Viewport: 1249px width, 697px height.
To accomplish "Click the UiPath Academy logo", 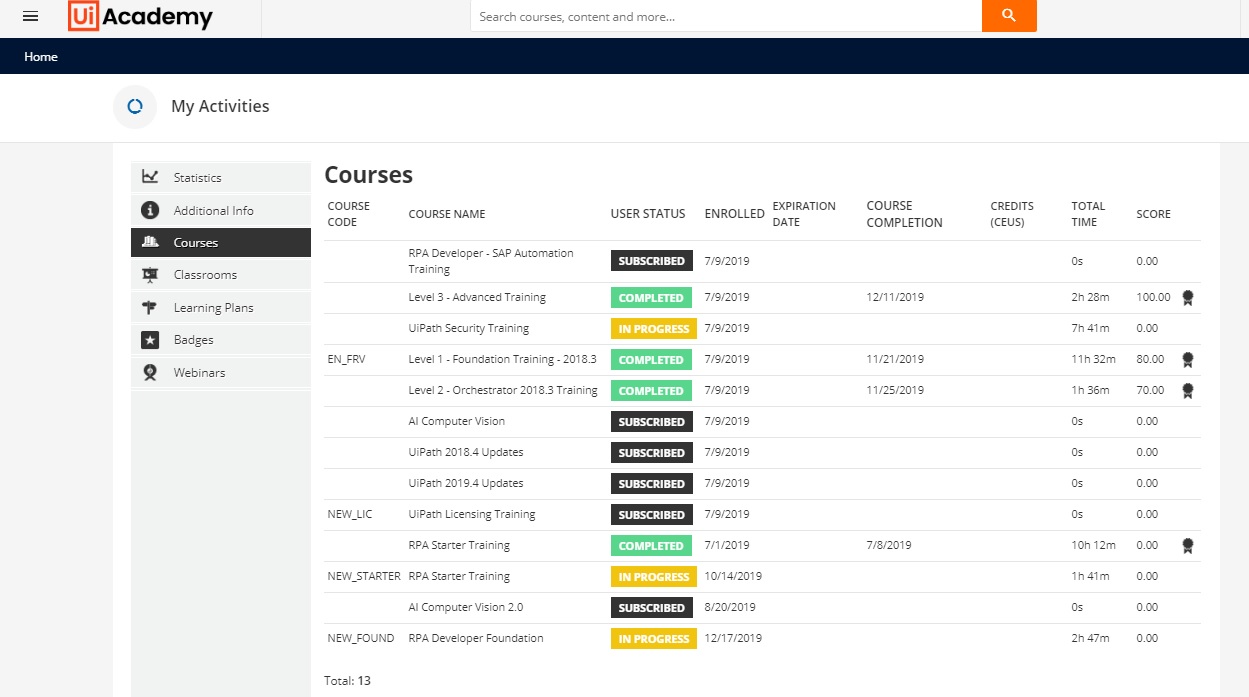I will coord(140,16).
